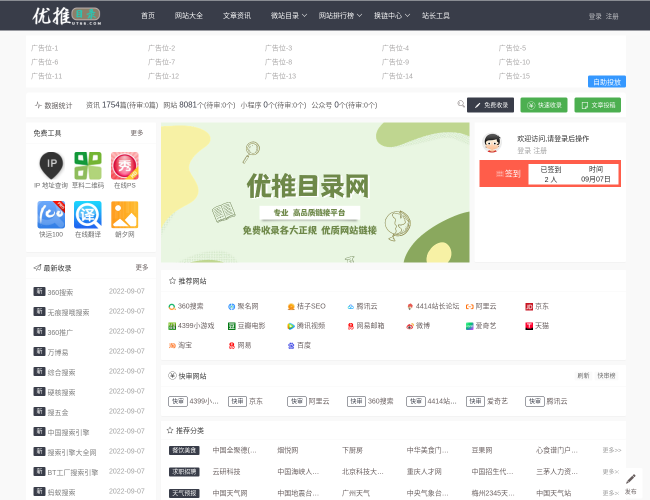Click 注册 in the top bar
Image resolution: width=650 pixels, height=500 pixels.
612,16
